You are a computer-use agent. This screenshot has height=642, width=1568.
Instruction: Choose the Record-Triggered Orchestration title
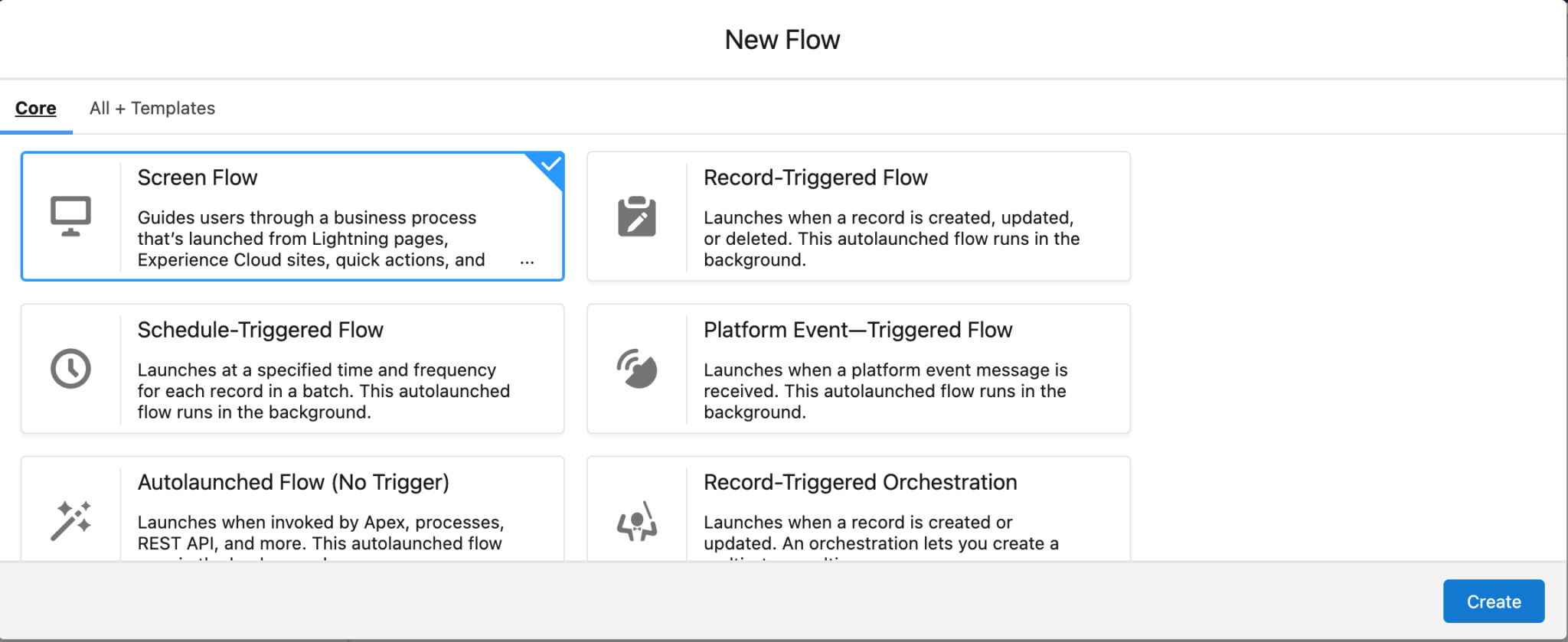[x=860, y=482]
